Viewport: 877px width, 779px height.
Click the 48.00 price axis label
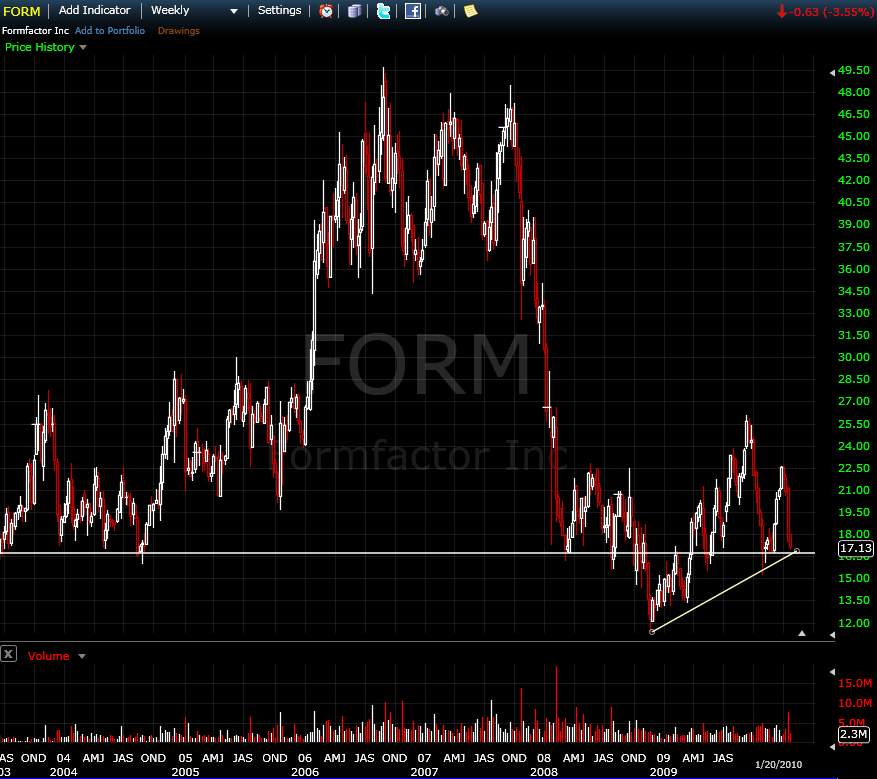click(854, 92)
